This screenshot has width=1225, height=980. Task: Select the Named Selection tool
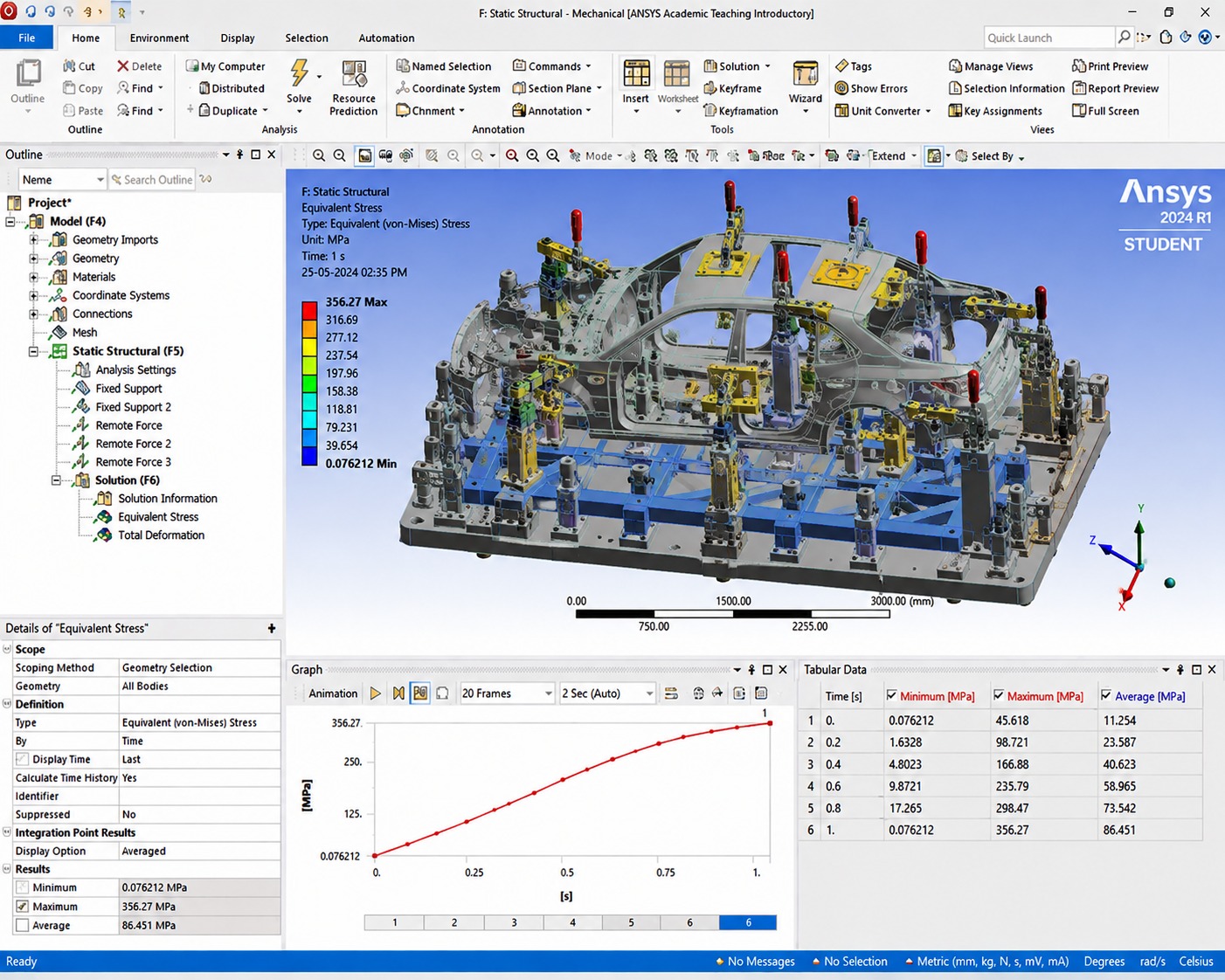point(444,66)
